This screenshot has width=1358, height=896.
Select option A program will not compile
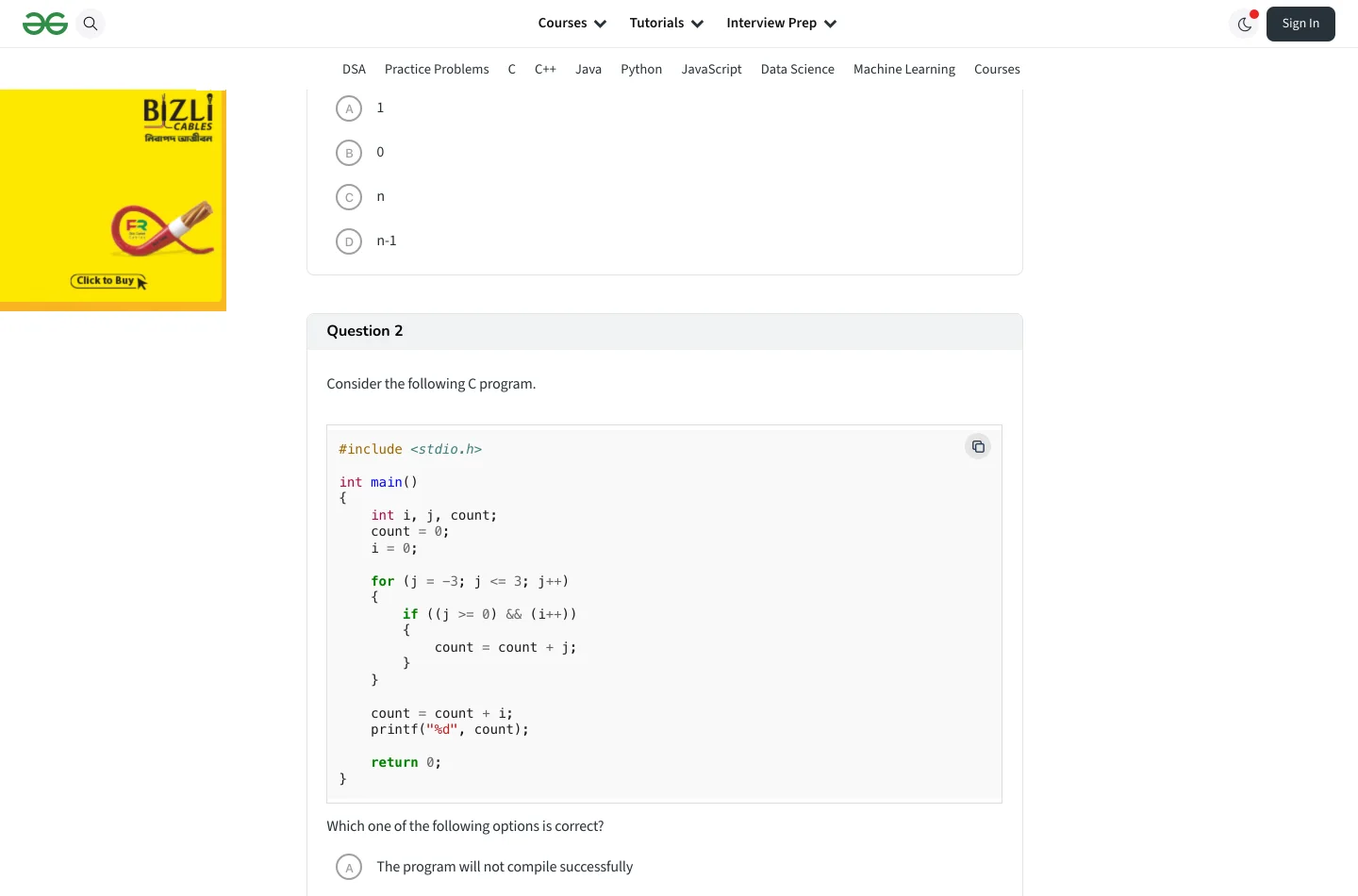coord(349,867)
